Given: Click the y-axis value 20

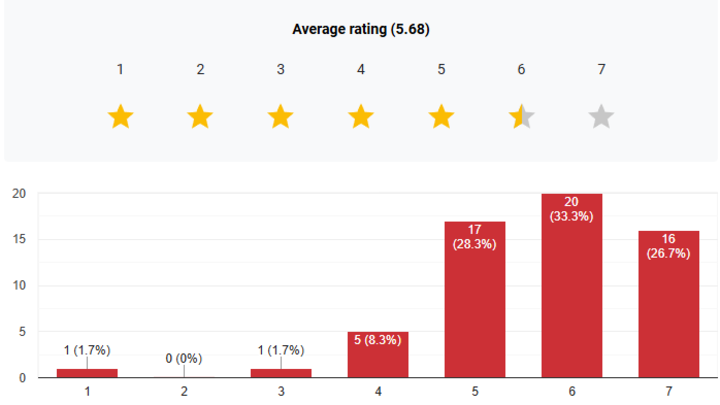Looking at the screenshot, I should pyautogui.click(x=18, y=193).
